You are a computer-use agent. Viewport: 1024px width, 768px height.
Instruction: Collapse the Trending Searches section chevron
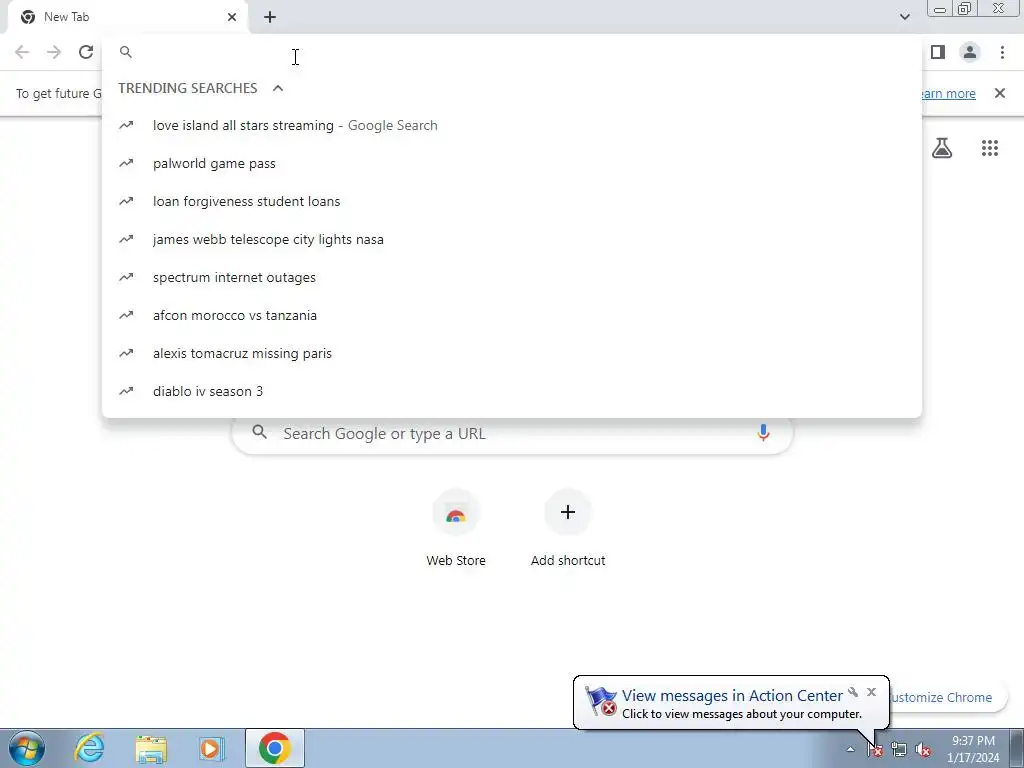278,88
